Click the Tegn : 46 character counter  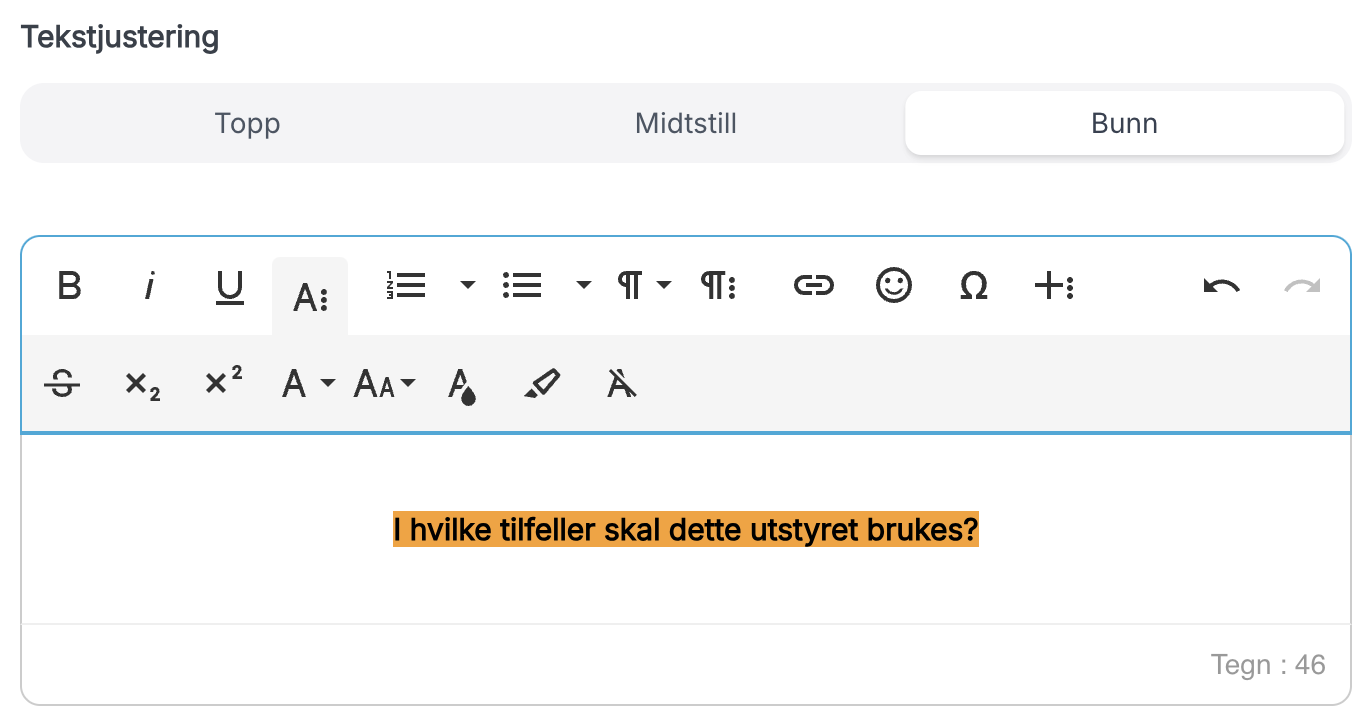pos(1268,664)
